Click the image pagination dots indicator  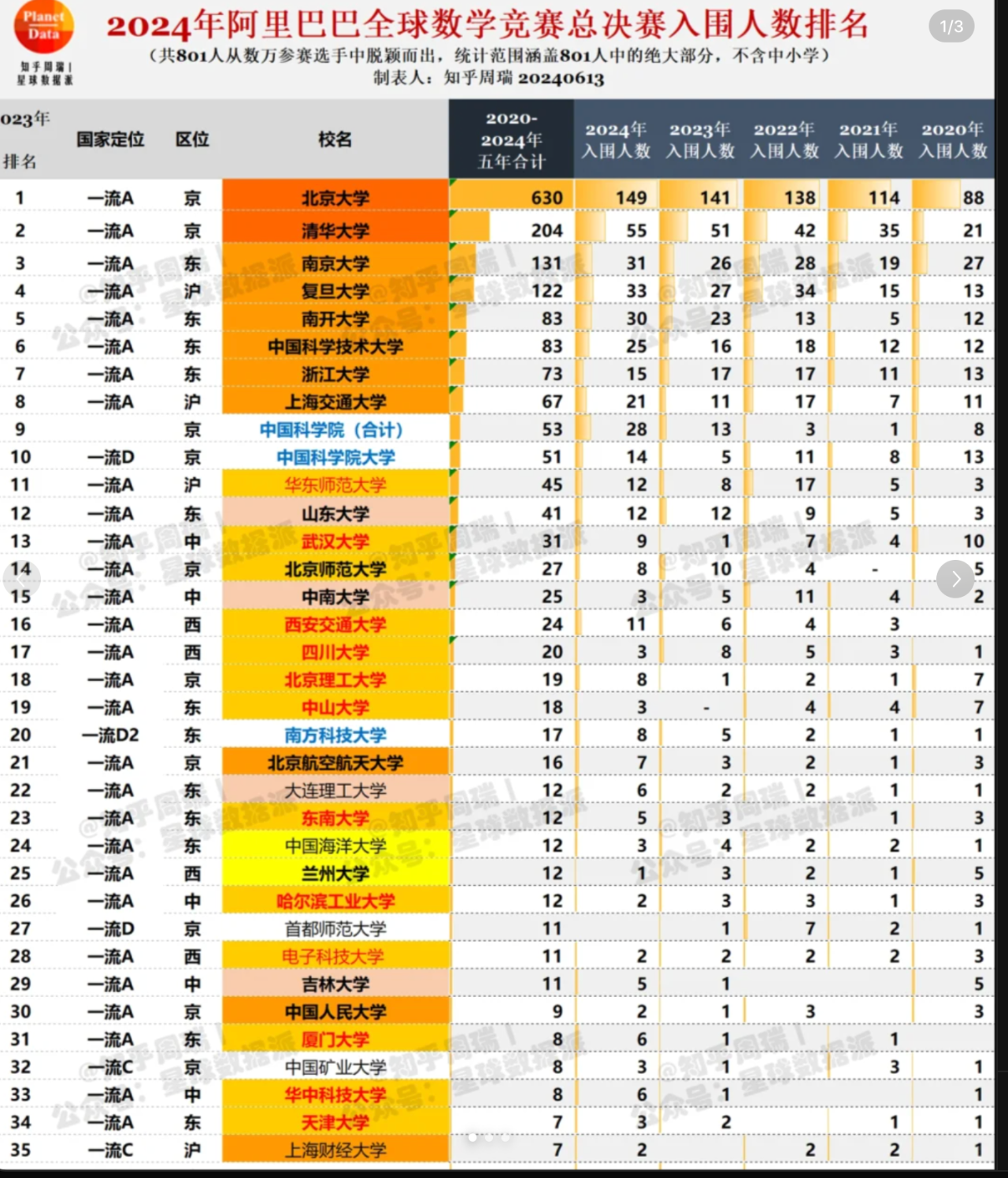[x=488, y=1136]
